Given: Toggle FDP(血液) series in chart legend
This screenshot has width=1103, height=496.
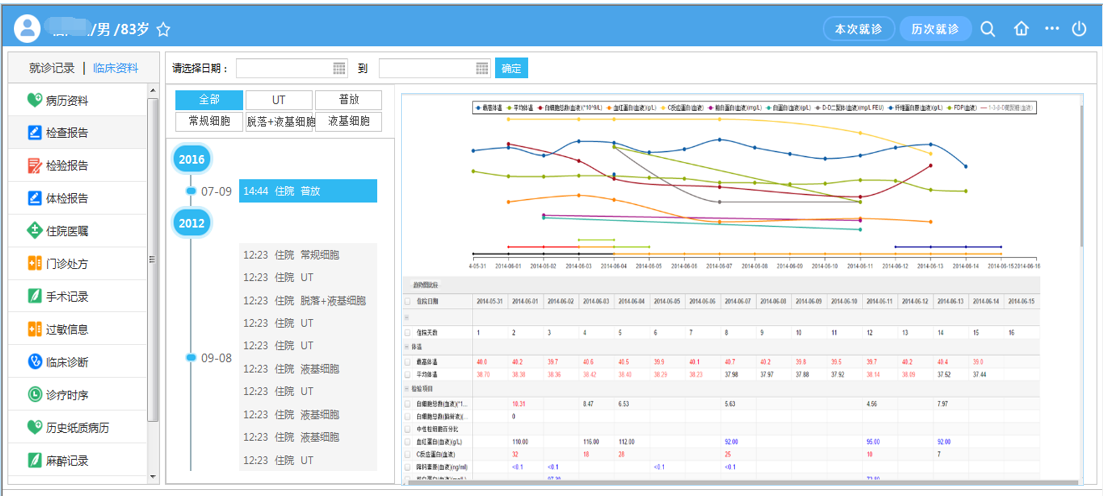Looking at the screenshot, I should click(961, 108).
